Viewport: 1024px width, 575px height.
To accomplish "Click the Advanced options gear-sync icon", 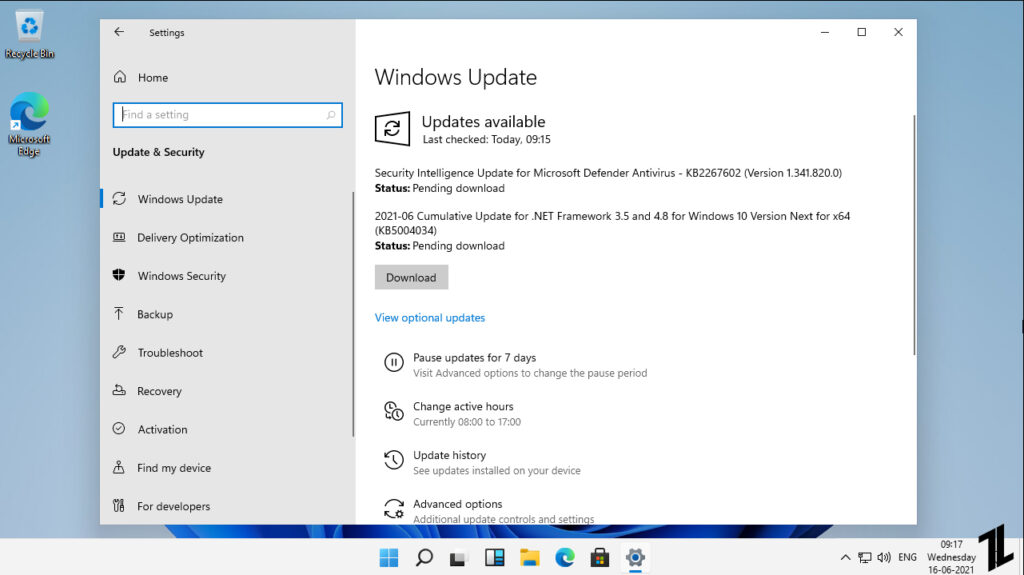I will point(394,508).
